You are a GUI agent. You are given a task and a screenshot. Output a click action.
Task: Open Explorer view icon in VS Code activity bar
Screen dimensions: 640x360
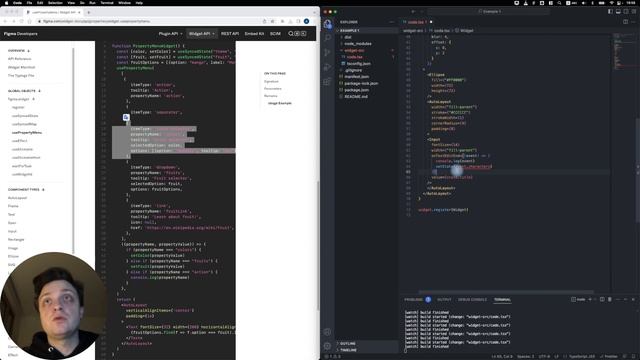[327, 24]
